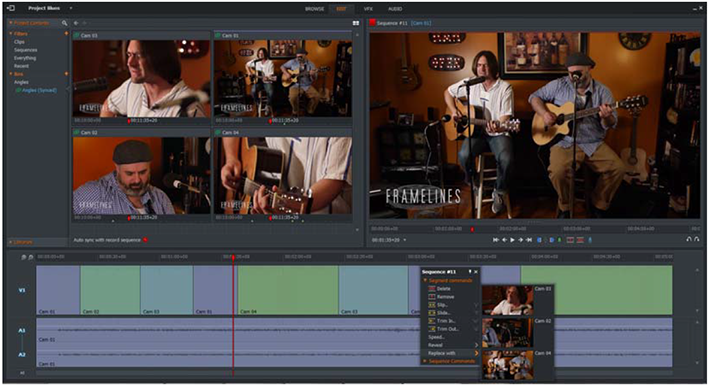Go back with the left arrow
The image size is (710, 386).
tap(76, 23)
